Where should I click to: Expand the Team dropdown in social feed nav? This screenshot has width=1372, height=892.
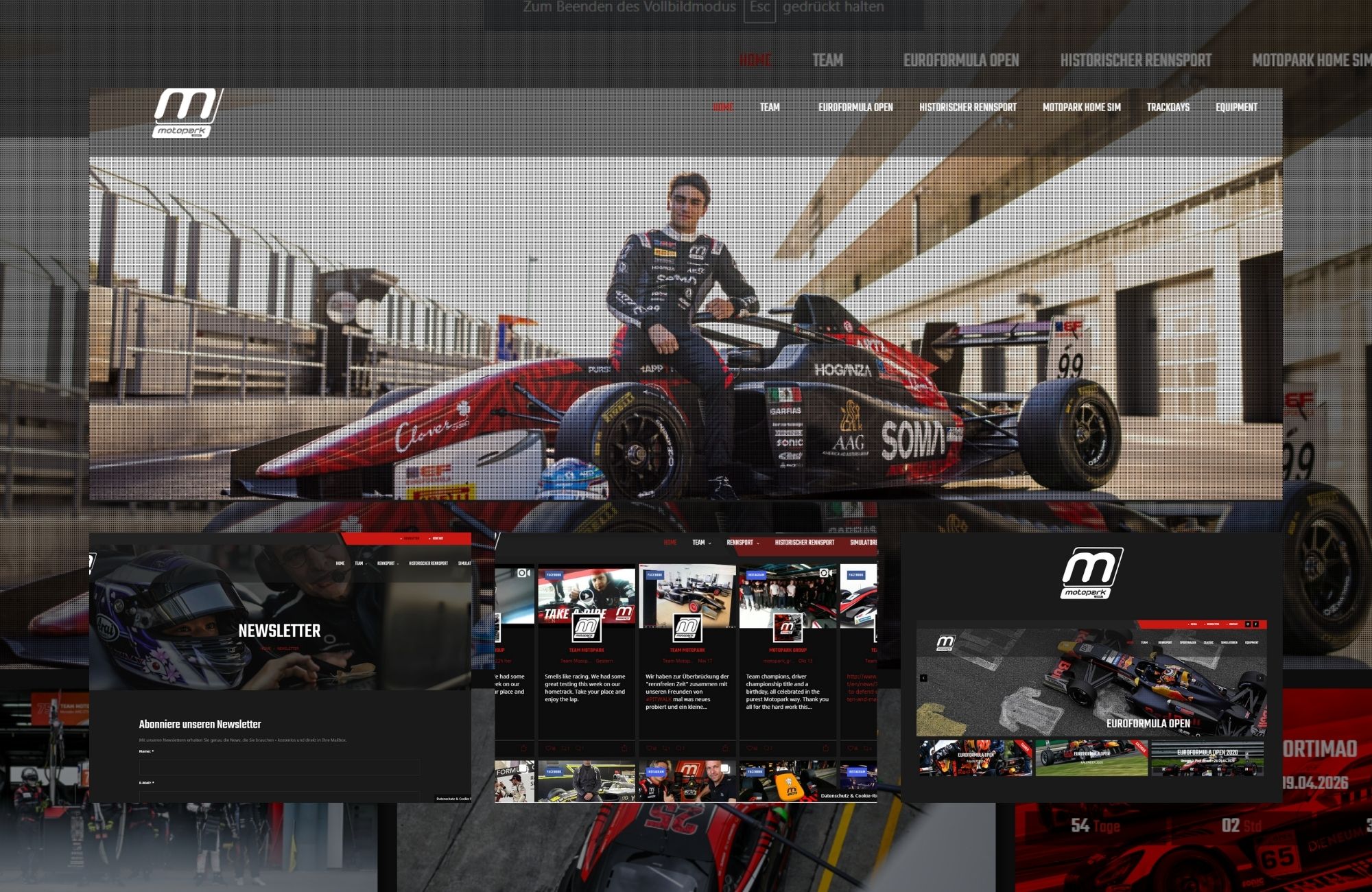pyautogui.click(x=701, y=543)
